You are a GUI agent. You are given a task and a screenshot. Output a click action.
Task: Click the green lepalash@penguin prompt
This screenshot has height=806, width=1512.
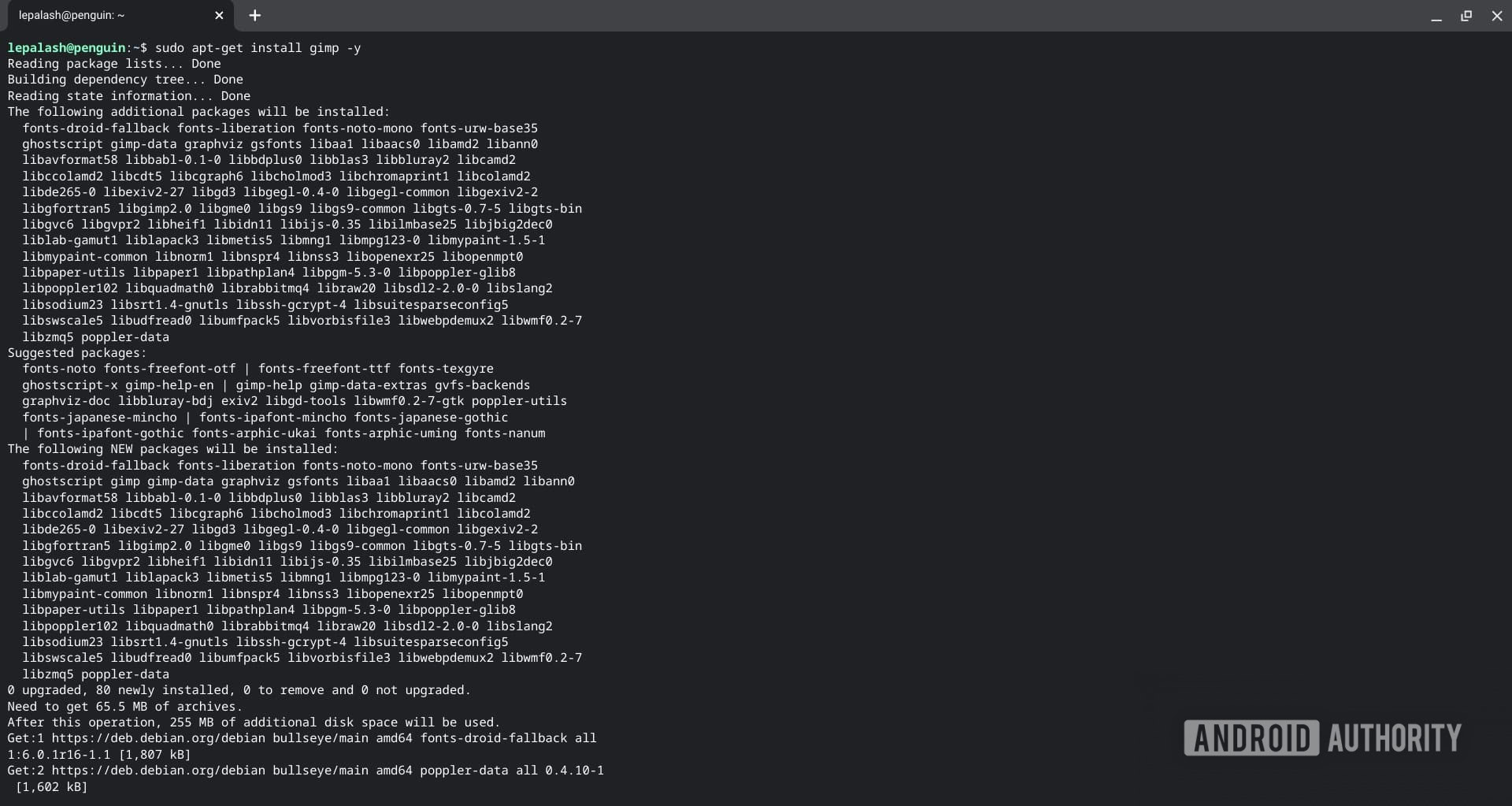66,48
